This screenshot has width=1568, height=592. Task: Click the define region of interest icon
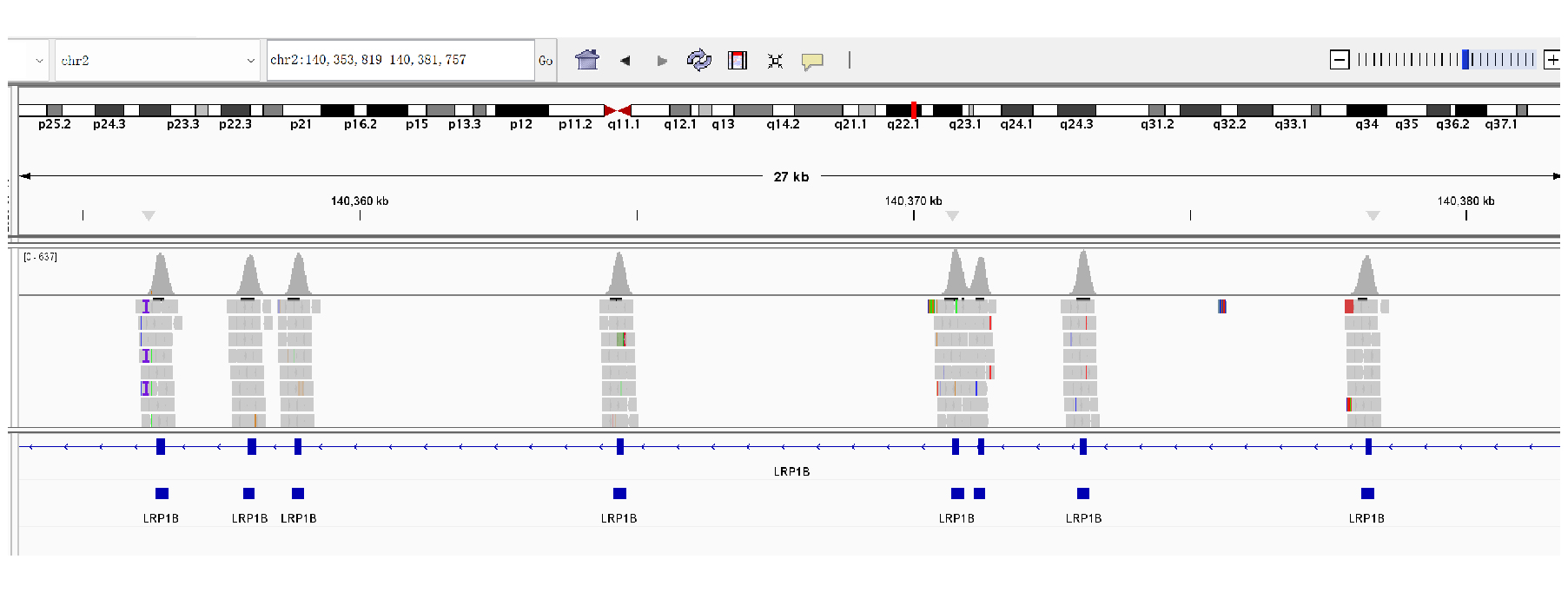(738, 60)
